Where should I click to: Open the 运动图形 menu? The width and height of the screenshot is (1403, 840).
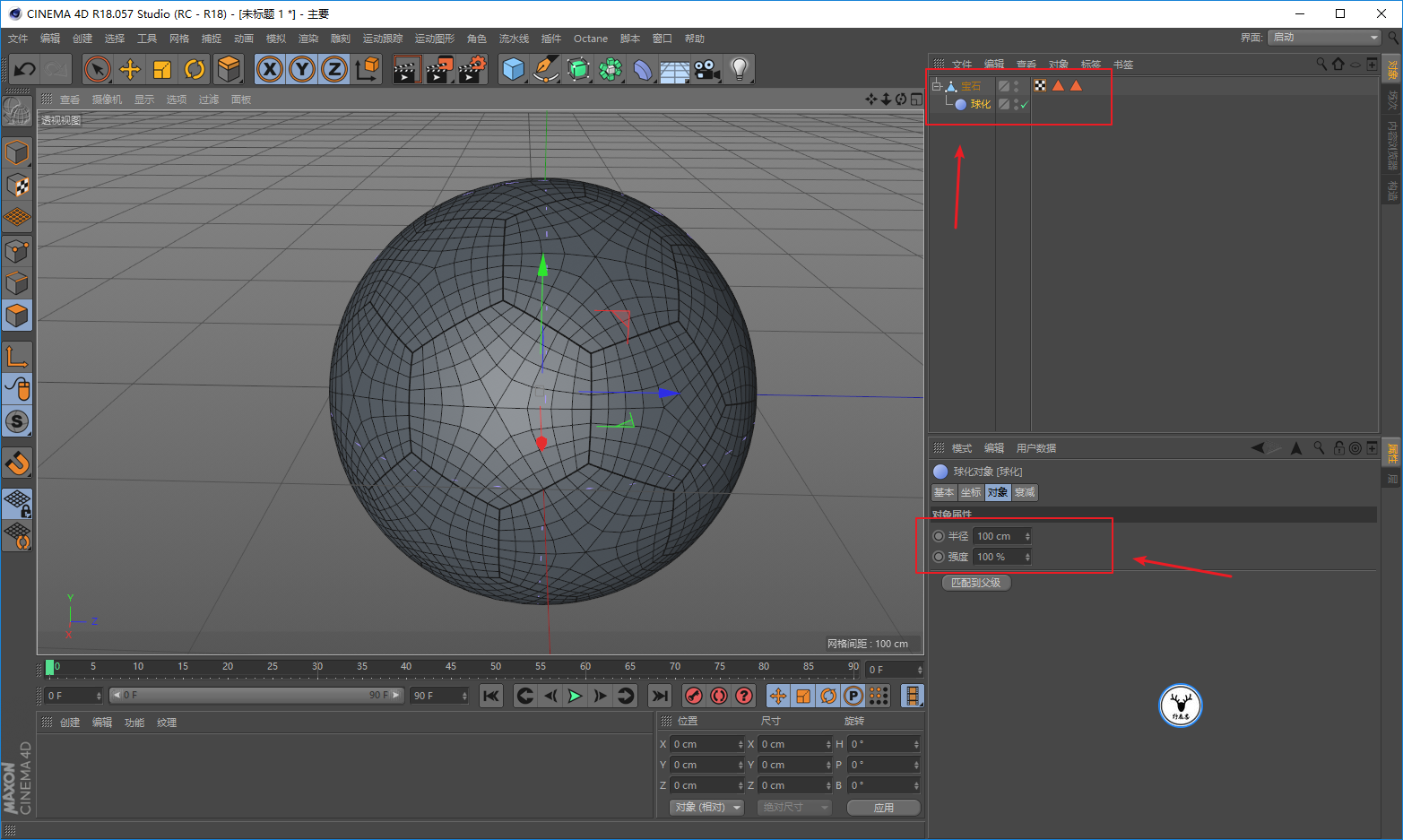coord(435,39)
